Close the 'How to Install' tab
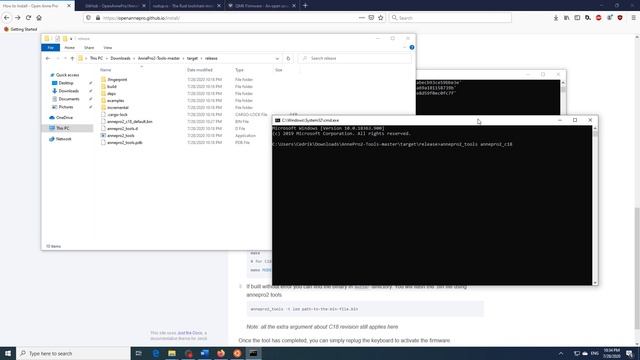Image resolution: width=640 pixels, height=360 pixels. pos(69,6)
